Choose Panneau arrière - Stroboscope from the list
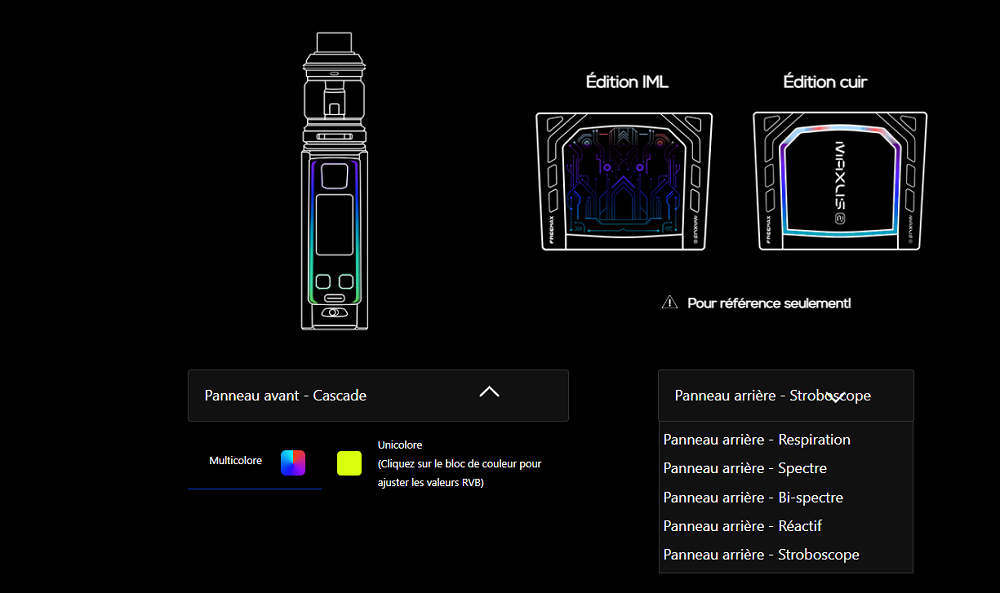 pyautogui.click(x=760, y=554)
